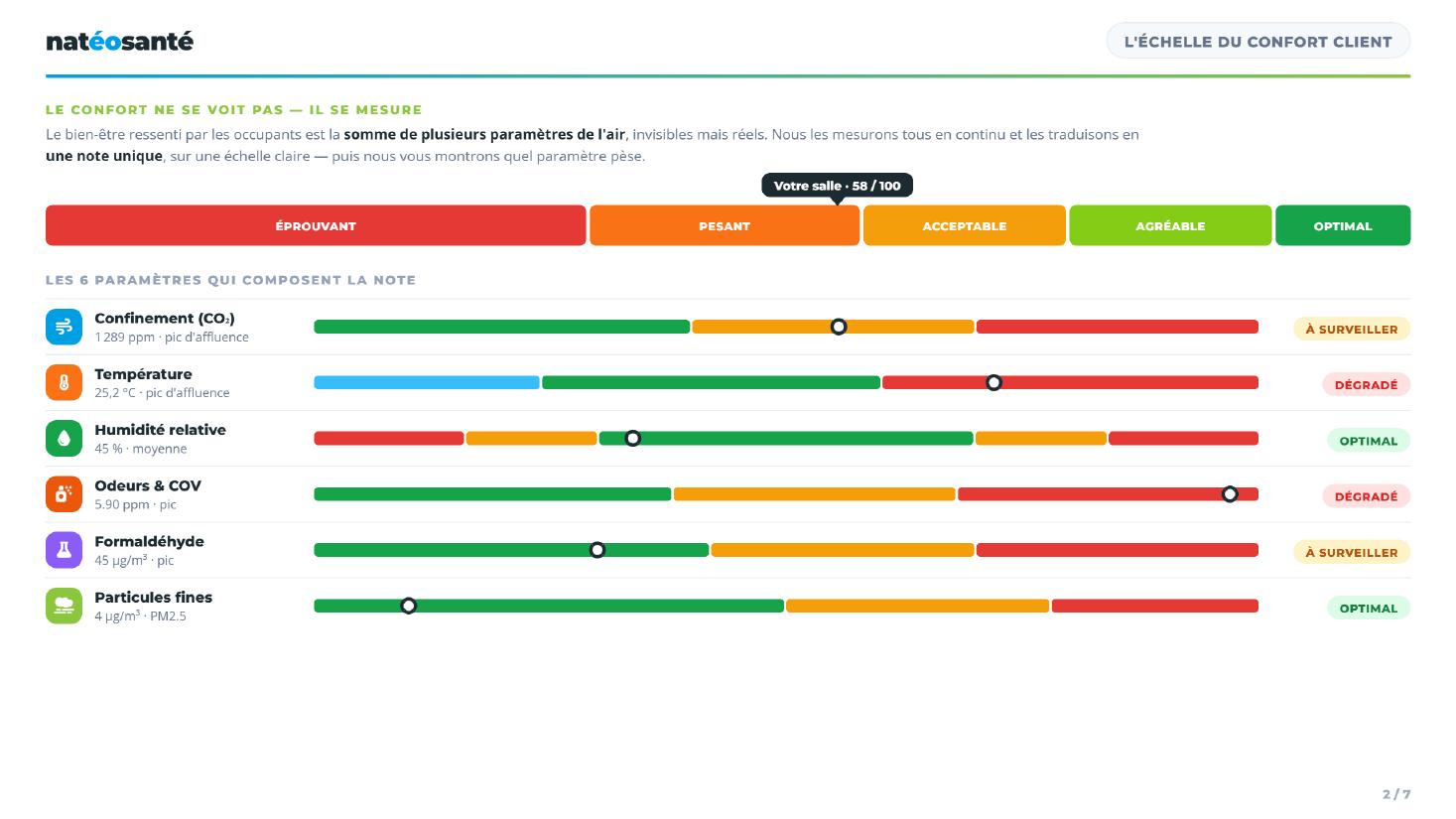Click the Confinement (CO₂) label
This screenshot has height=819, width=1456.
point(165,319)
